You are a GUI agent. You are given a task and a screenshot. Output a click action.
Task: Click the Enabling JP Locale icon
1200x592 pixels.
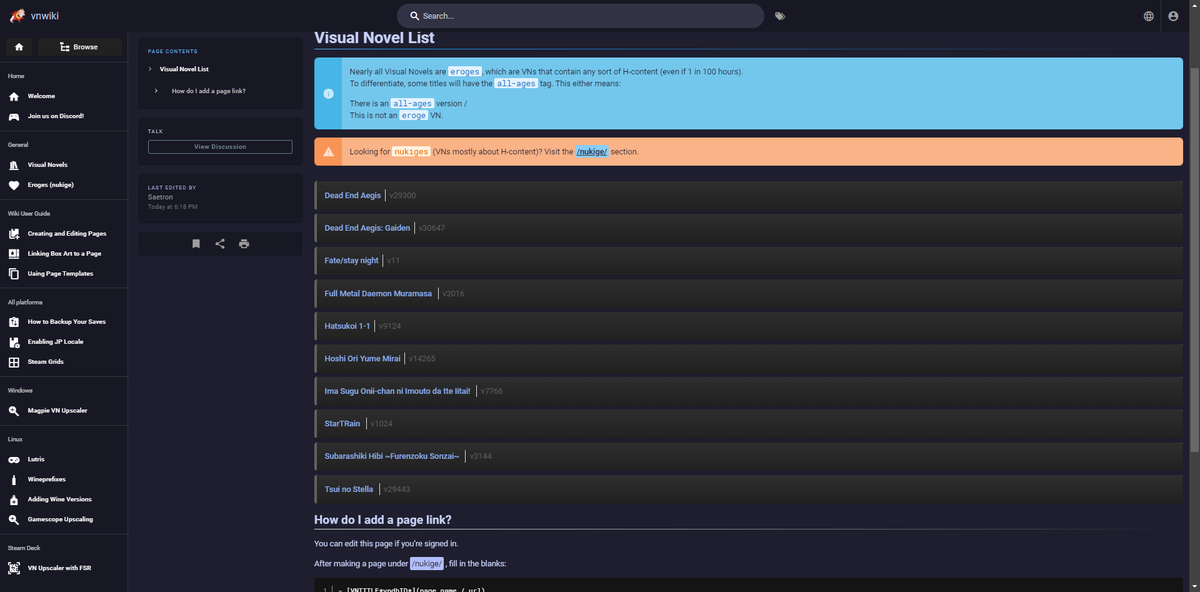point(14,342)
